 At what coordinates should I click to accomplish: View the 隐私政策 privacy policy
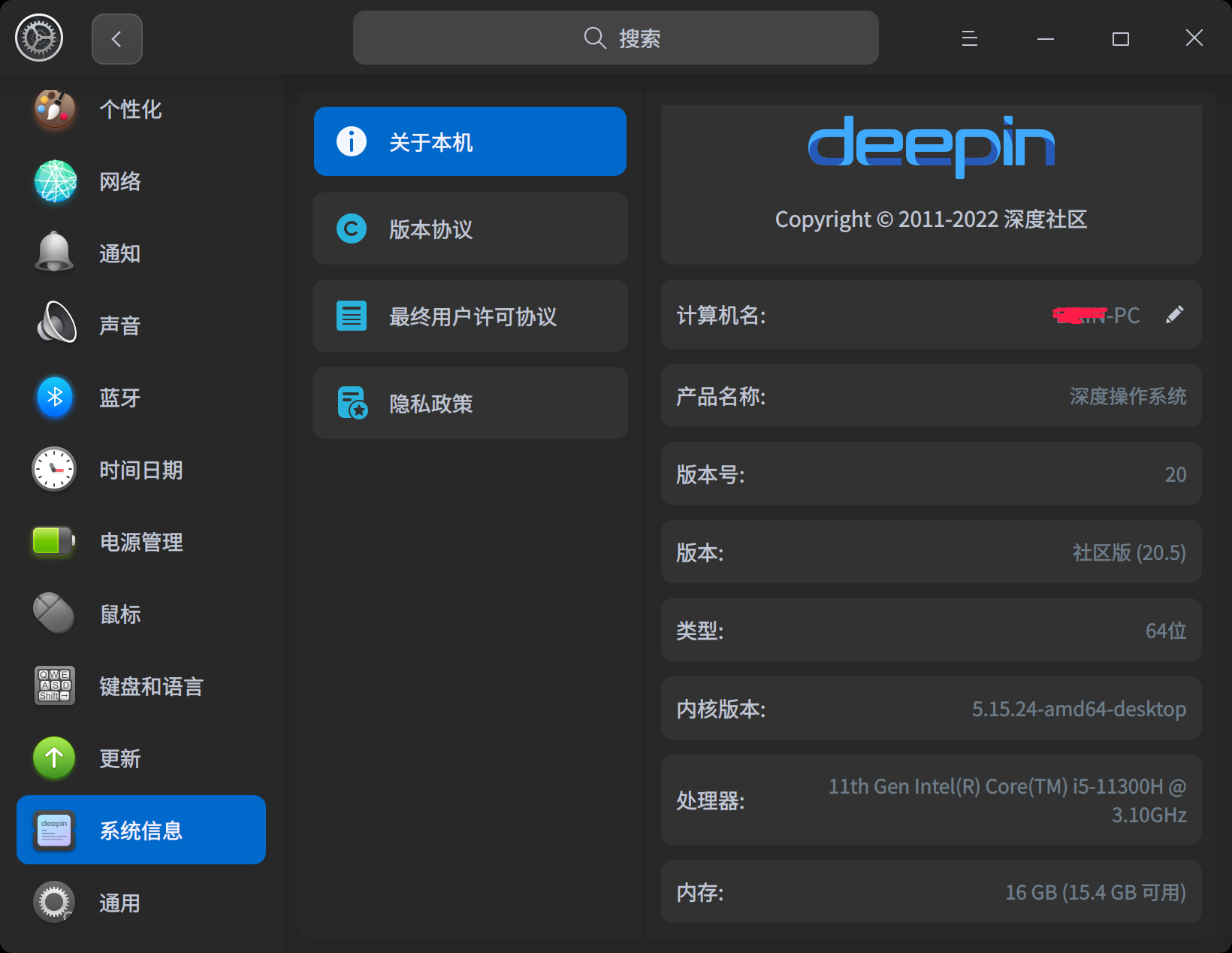tap(470, 403)
